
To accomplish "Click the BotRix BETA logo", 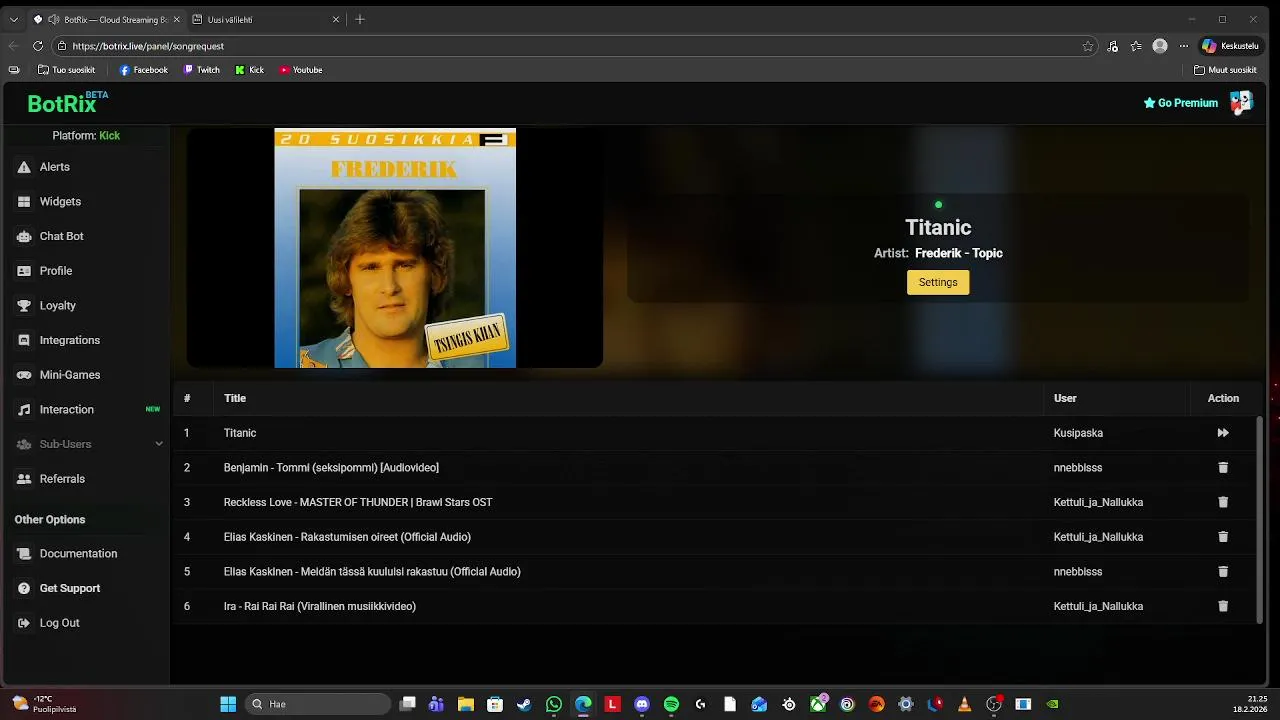I will pyautogui.click(x=67, y=102).
